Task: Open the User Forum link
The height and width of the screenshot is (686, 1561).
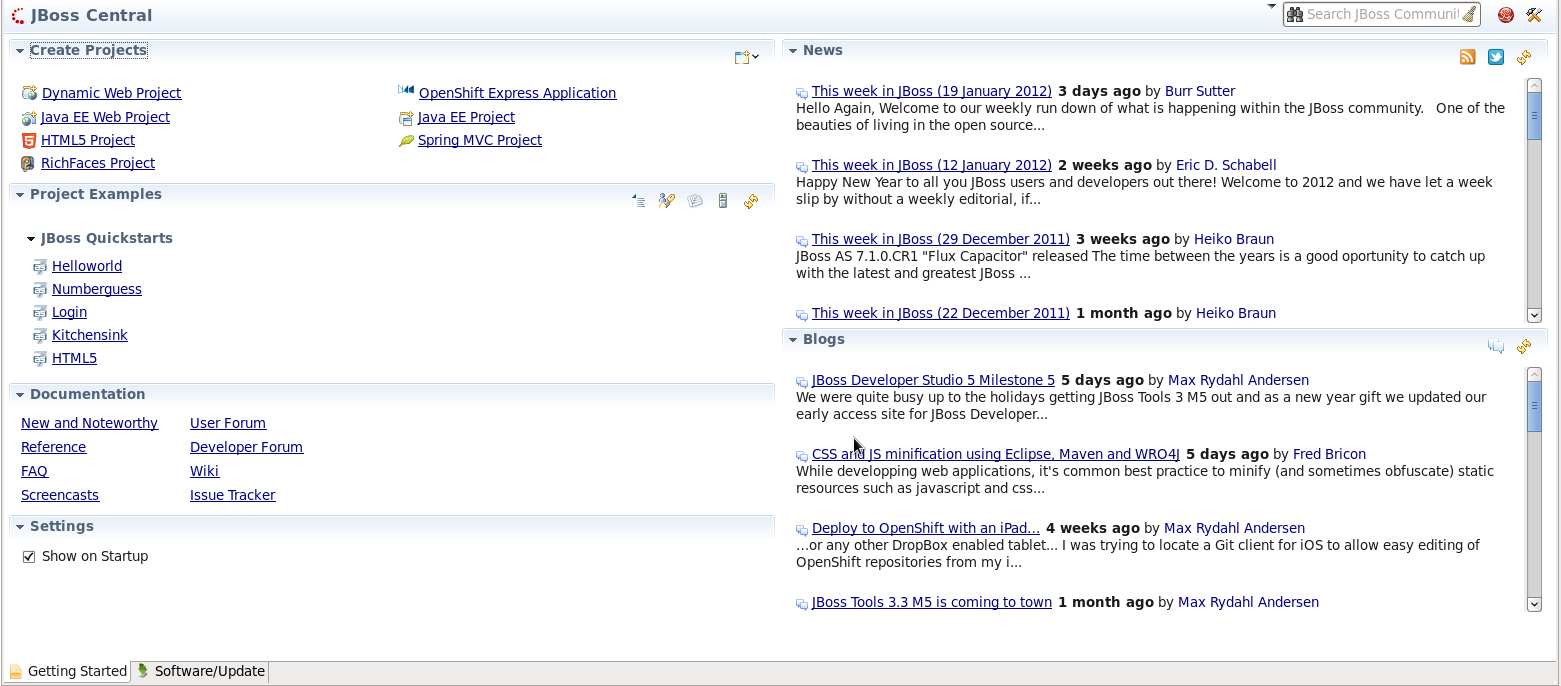Action: tap(228, 423)
